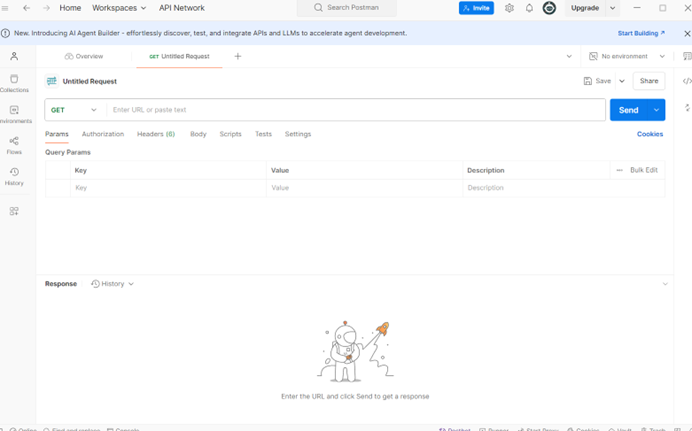Screen dimensions: 692x431
Task: Open the notifications bell
Action: click(x=529, y=8)
